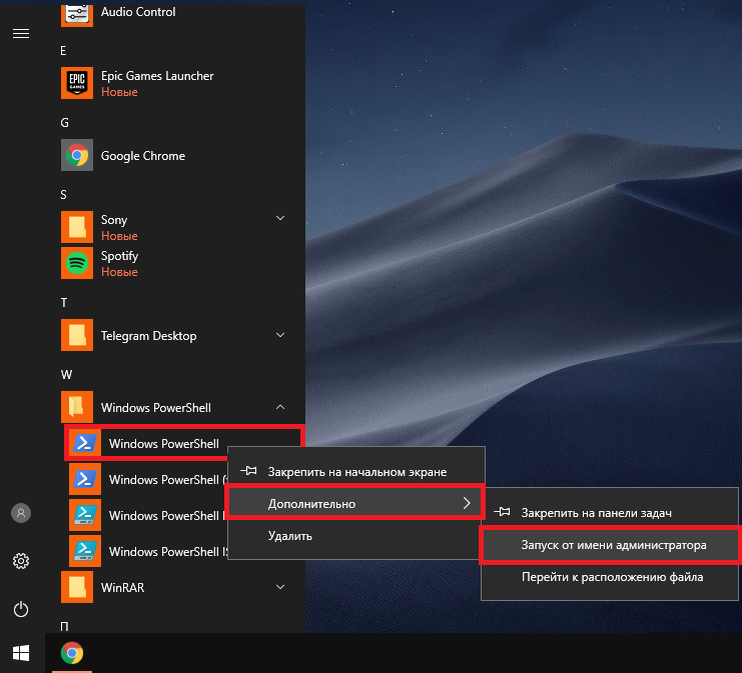
Task: Click the Epic Games Launcher icon
Action: tap(77, 83)
